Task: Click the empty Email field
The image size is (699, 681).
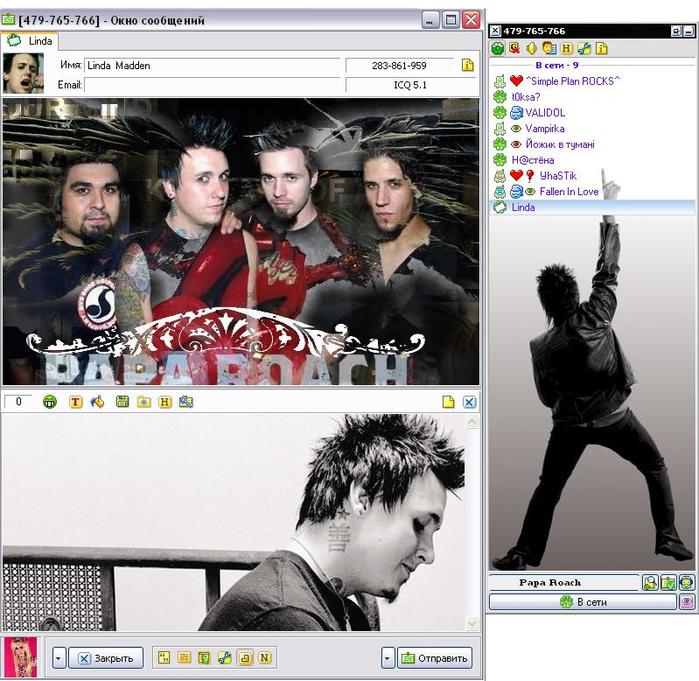Action: pyautogui.click(x=212, y=85)
